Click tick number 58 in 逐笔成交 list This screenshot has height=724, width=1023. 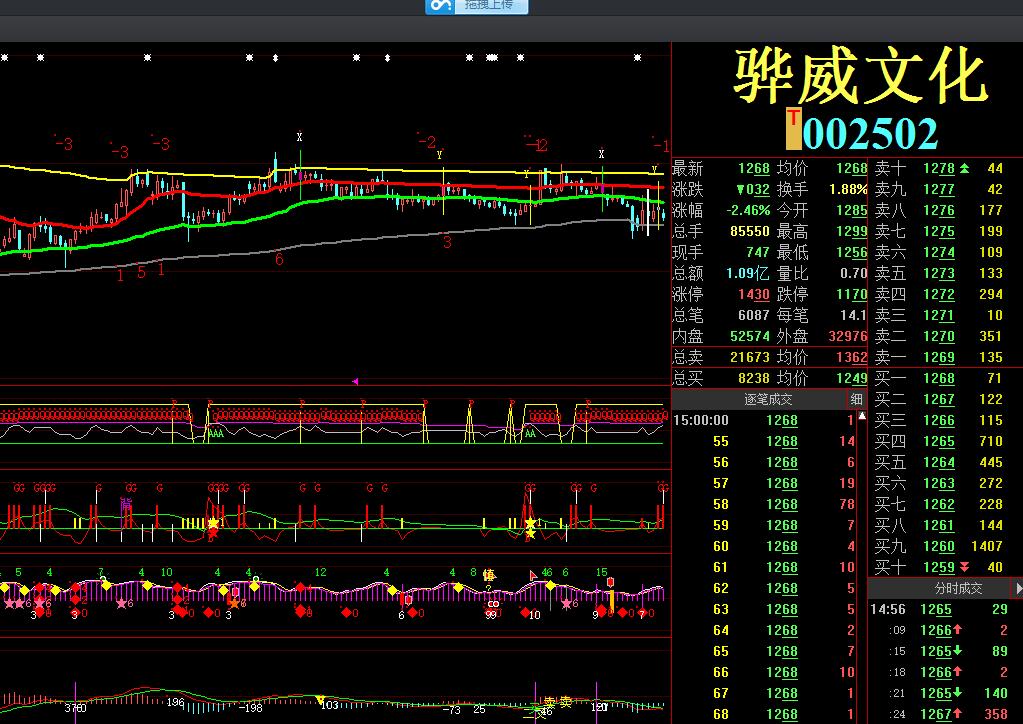click(x=720, y=504)
